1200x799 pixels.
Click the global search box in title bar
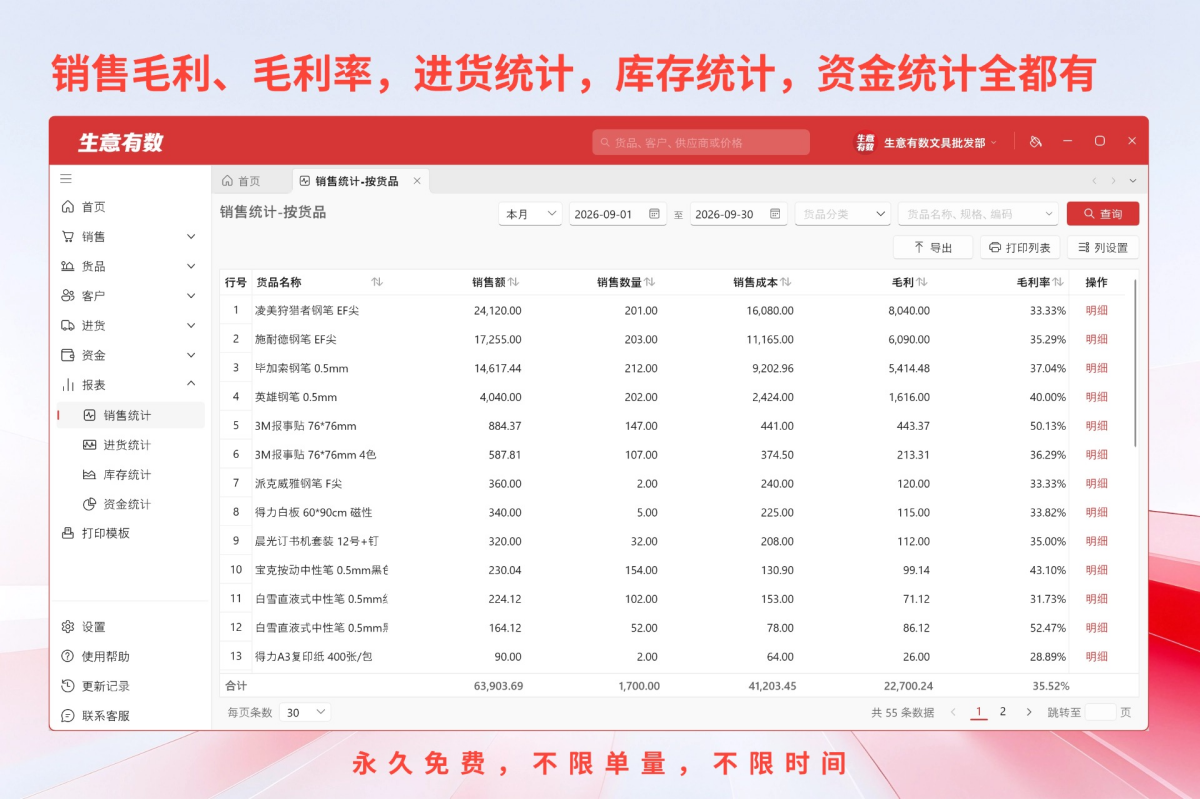(x=701, y=142)
